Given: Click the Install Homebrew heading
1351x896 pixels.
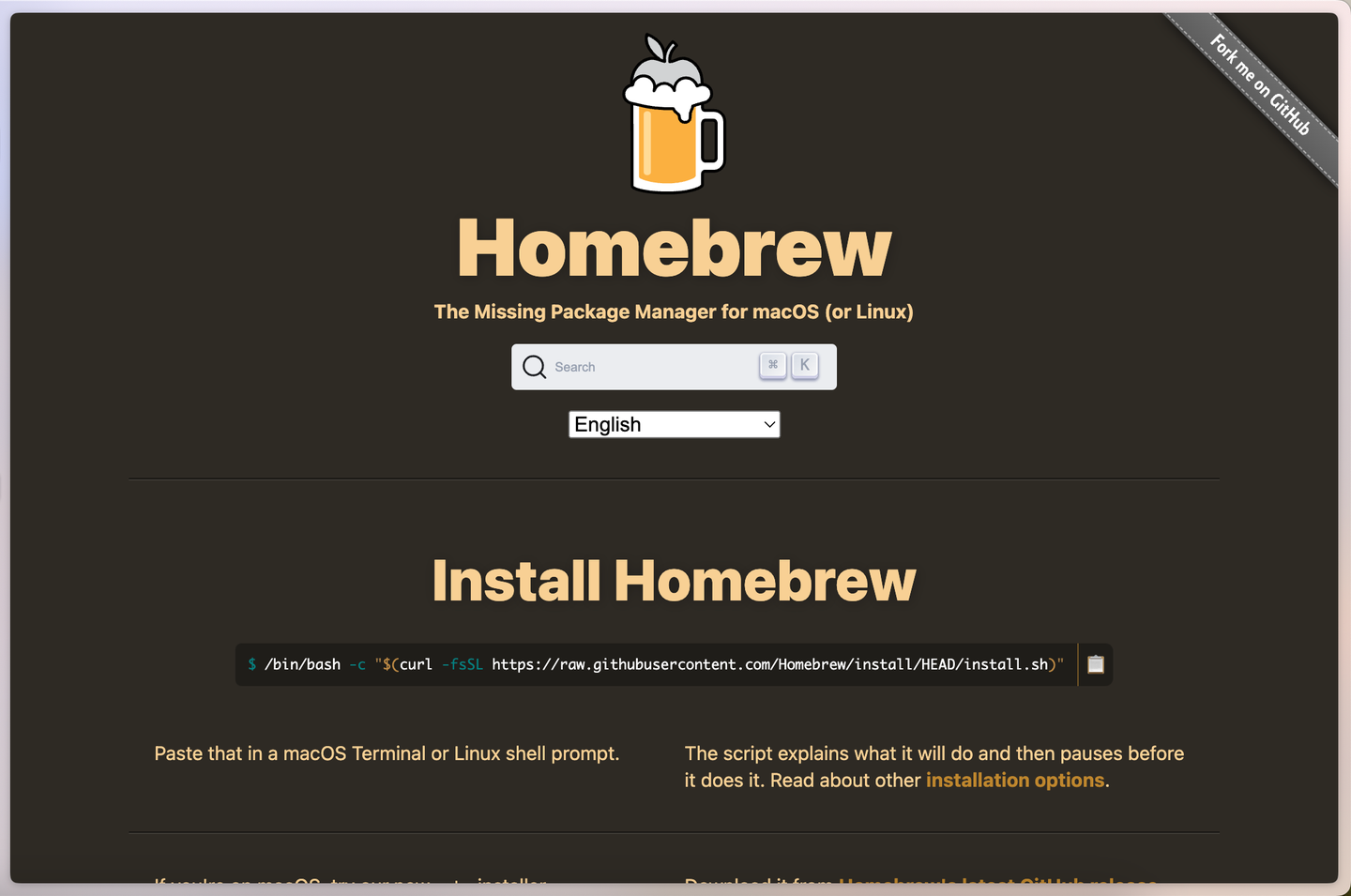Looking at the screenshot, I should [x=673, y=581].
